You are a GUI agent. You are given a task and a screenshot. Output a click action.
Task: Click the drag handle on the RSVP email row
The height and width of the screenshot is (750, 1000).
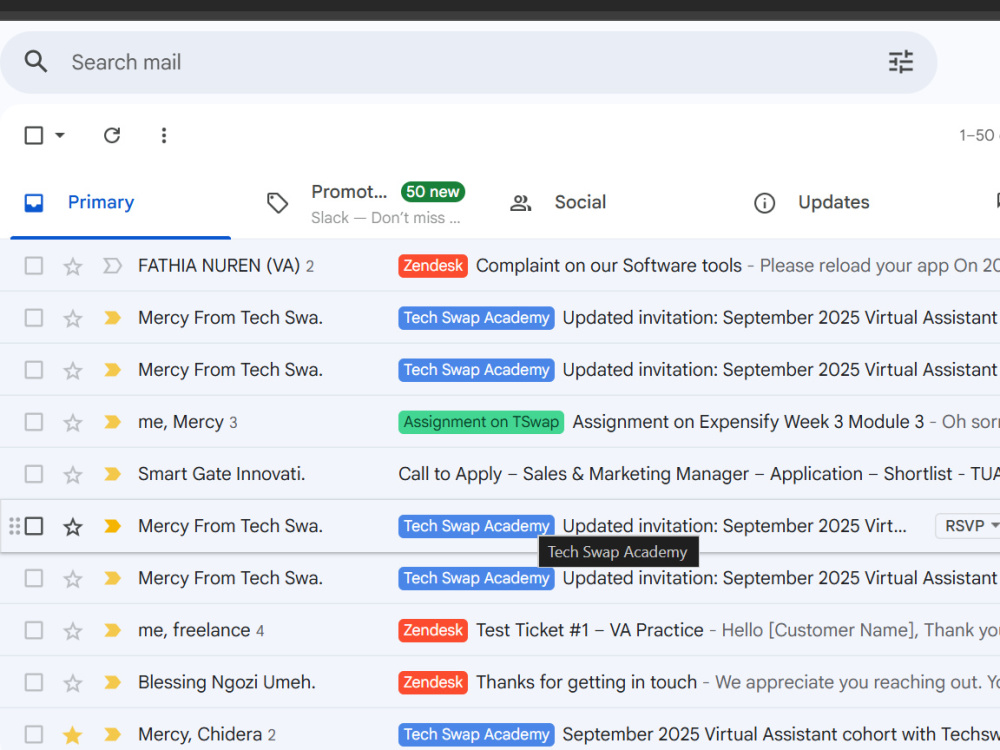pos(15,526)
